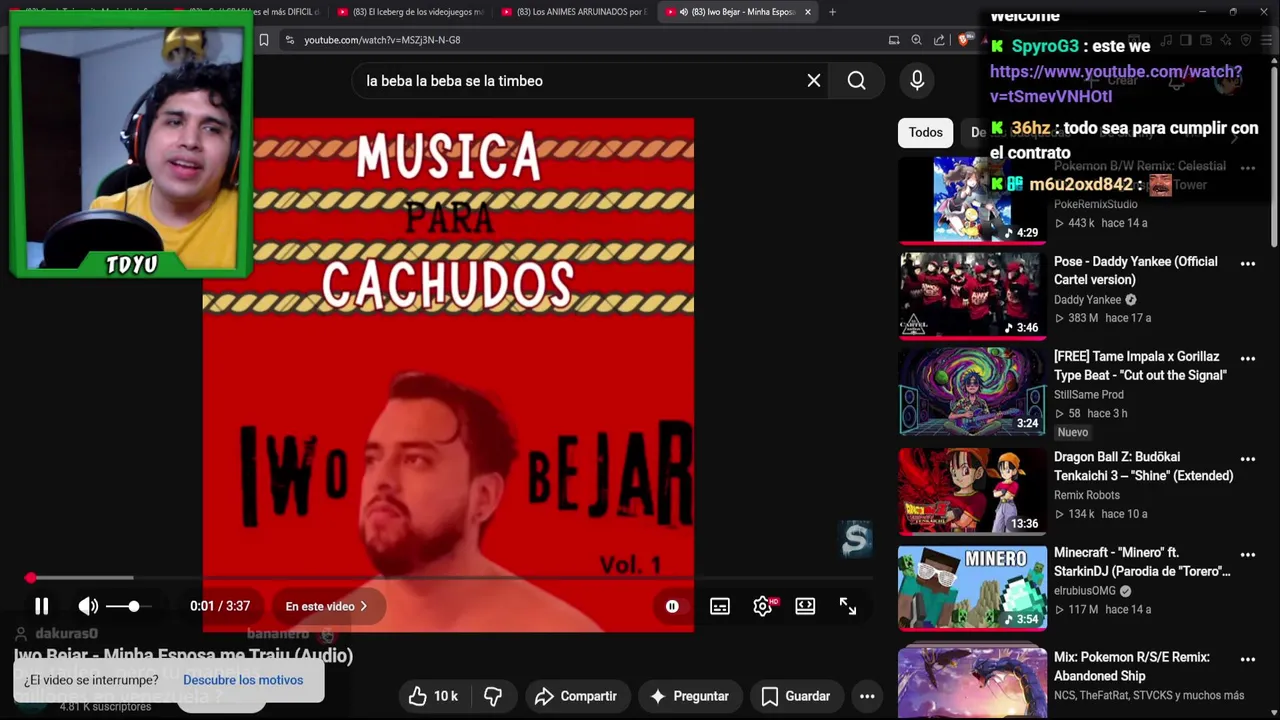
Task: Open options menu for Dragon Ball Z Budokai video
Action: pos(1248,459)
